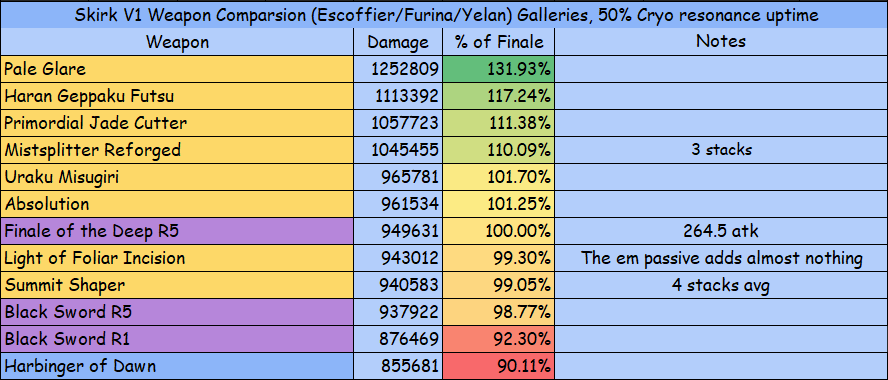Select the Finale of the Deep R5 cell
The width and height of the screenshot is (888, 380).
coord(177,231)
